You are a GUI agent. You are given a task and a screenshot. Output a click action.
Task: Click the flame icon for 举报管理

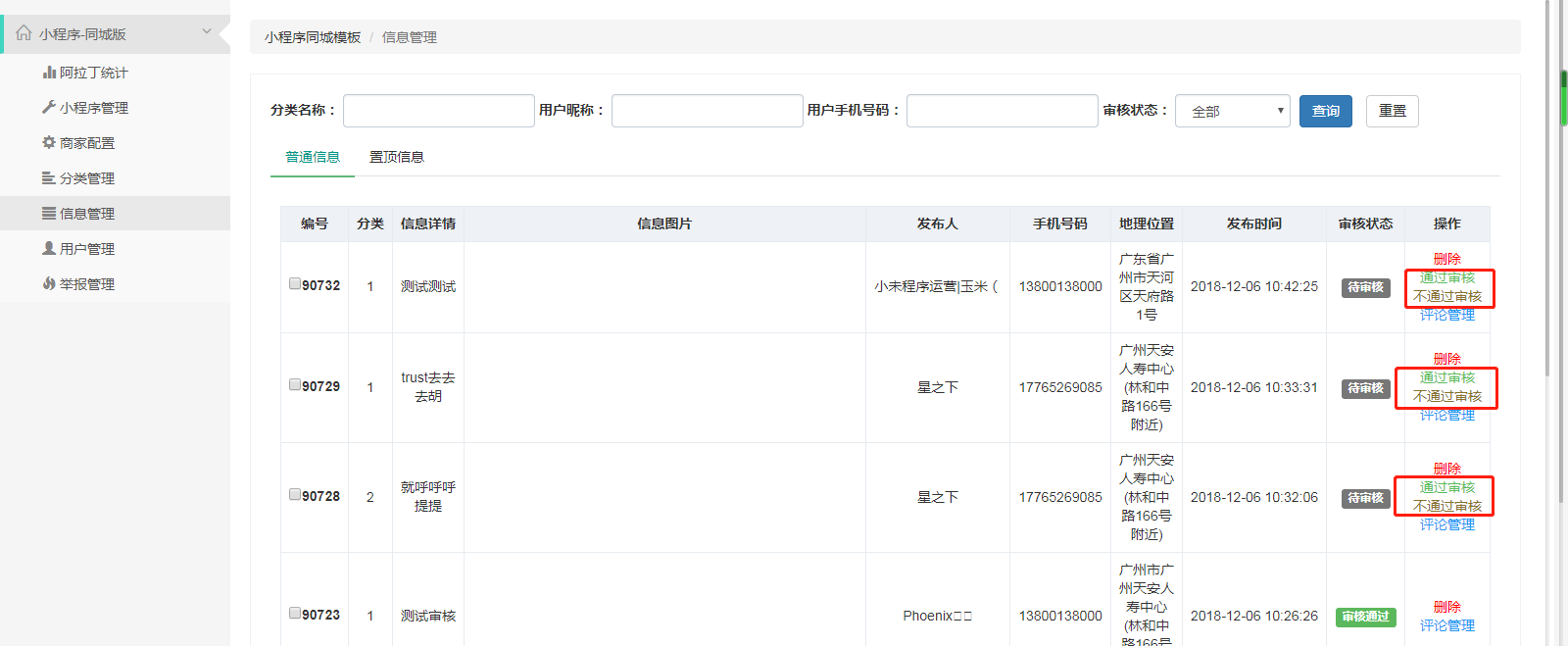[x=49, y=284]
